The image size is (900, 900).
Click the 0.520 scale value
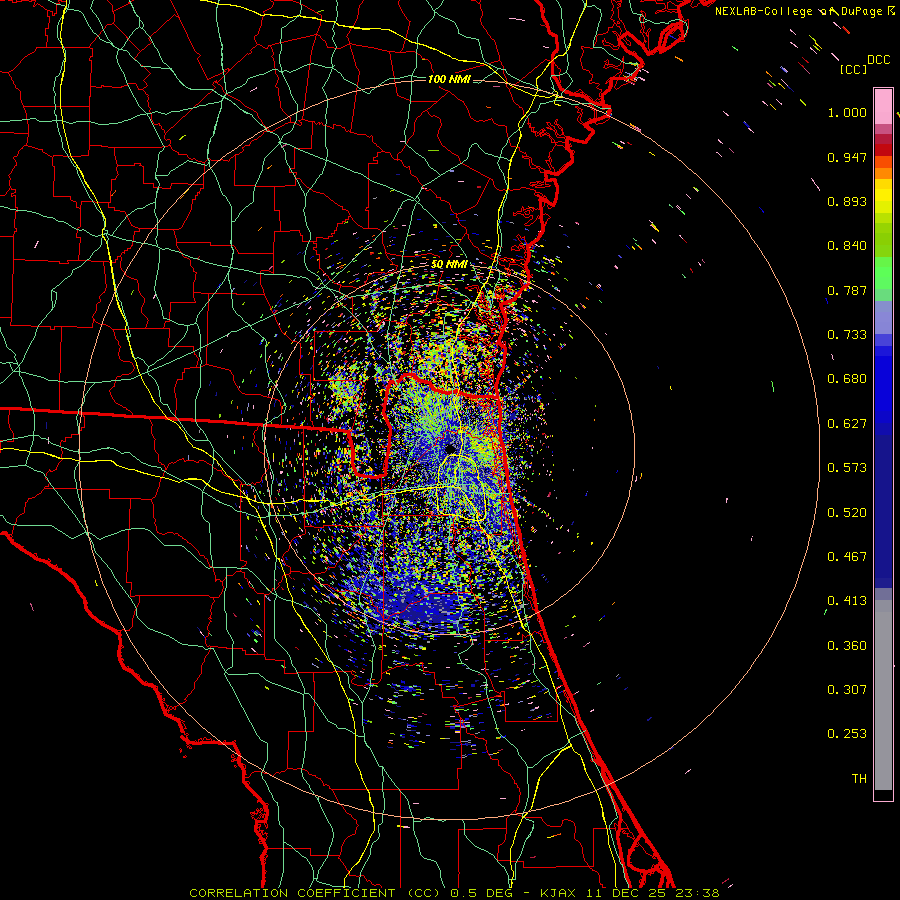pos(847,513)
